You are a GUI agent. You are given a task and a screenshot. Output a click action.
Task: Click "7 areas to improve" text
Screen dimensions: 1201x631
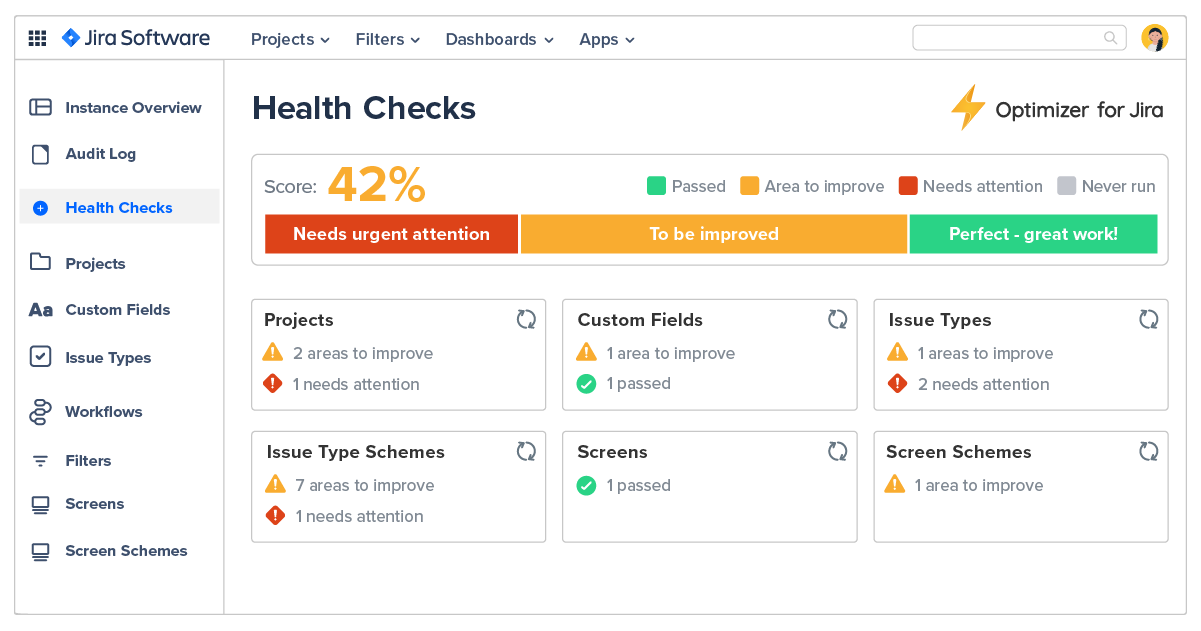[365, 485]
